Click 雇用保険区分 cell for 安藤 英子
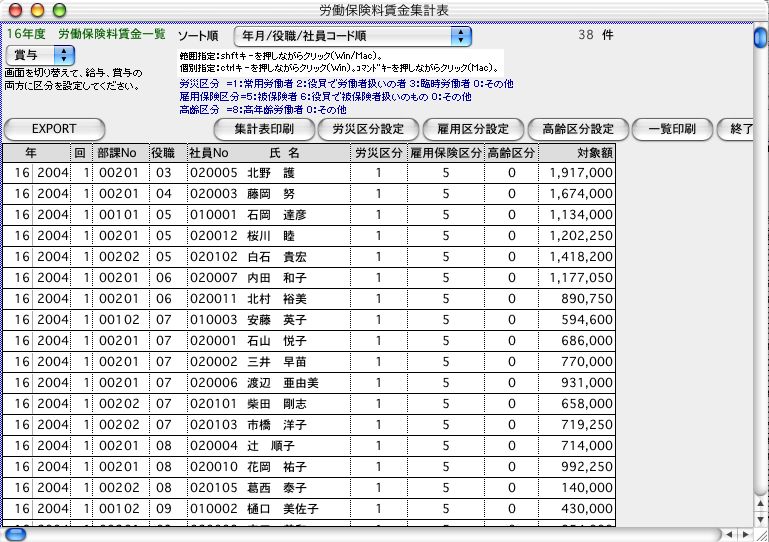 coord(445,318)
